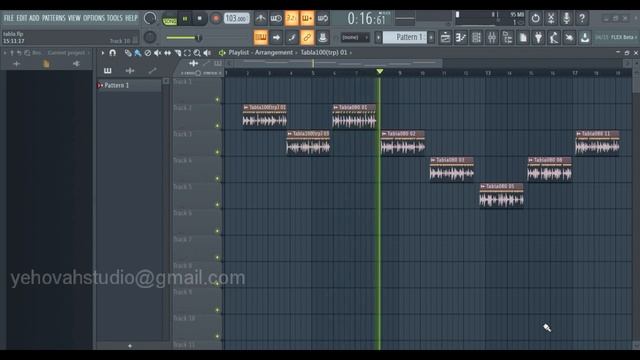Open the Browser view button
Viewport: 640px width, 360px height.
(x=507, y=38)
